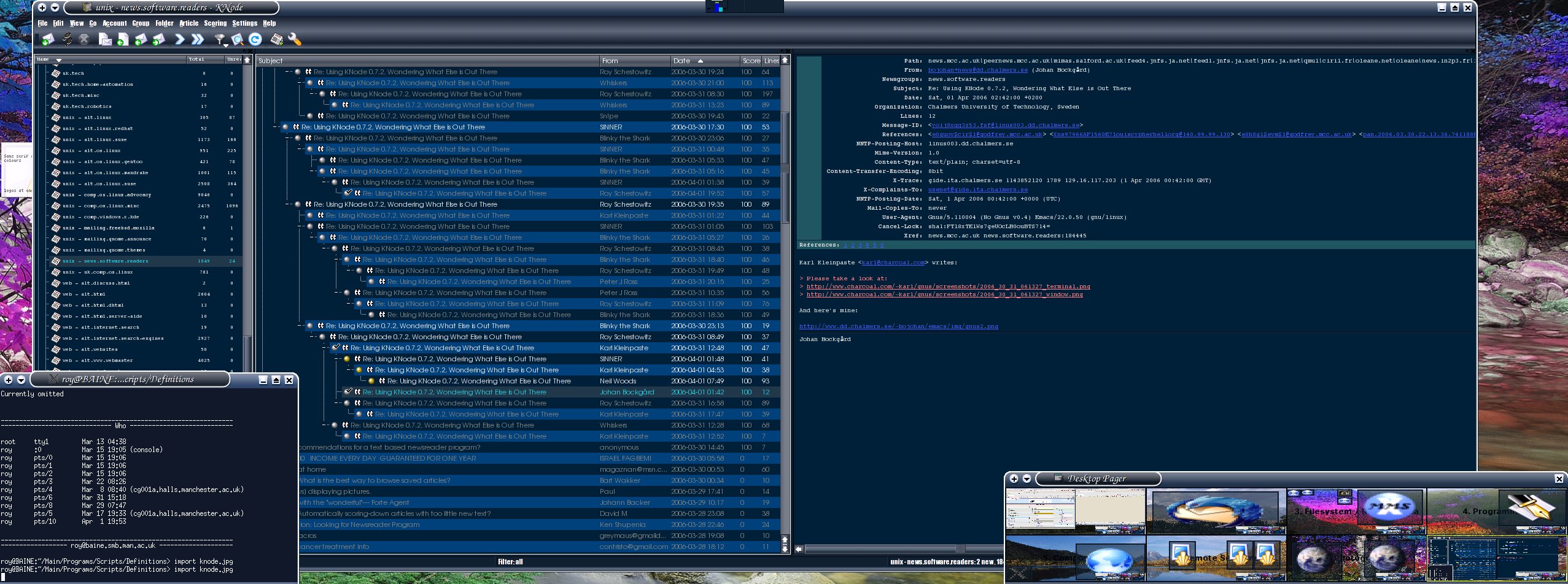Click the reply by email envelope icon
The height and width of the screenshot is (584, 1568).
pyautogui.click(x=141, y=40)
